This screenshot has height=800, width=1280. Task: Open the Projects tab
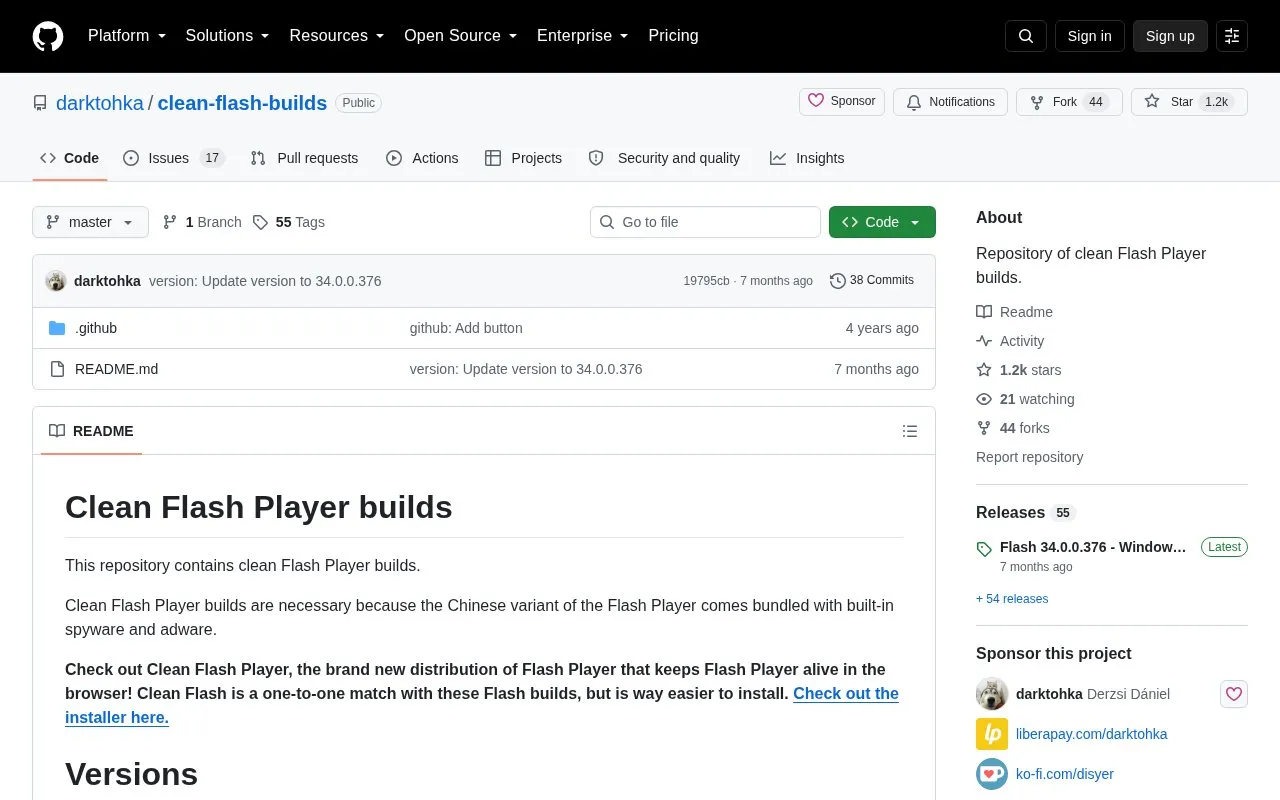coord(523,158)
